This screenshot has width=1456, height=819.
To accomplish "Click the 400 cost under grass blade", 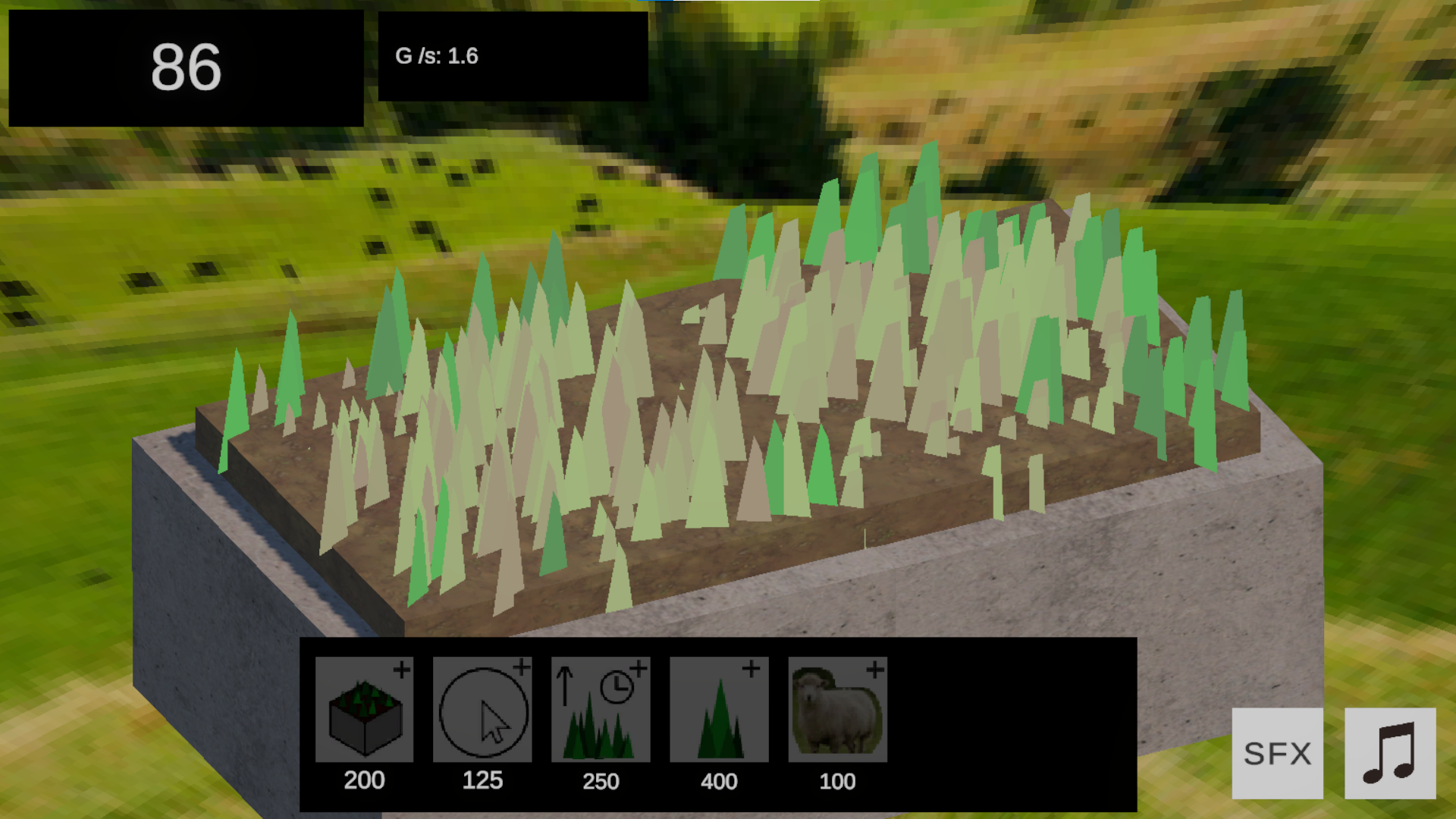I will [719, 781].
